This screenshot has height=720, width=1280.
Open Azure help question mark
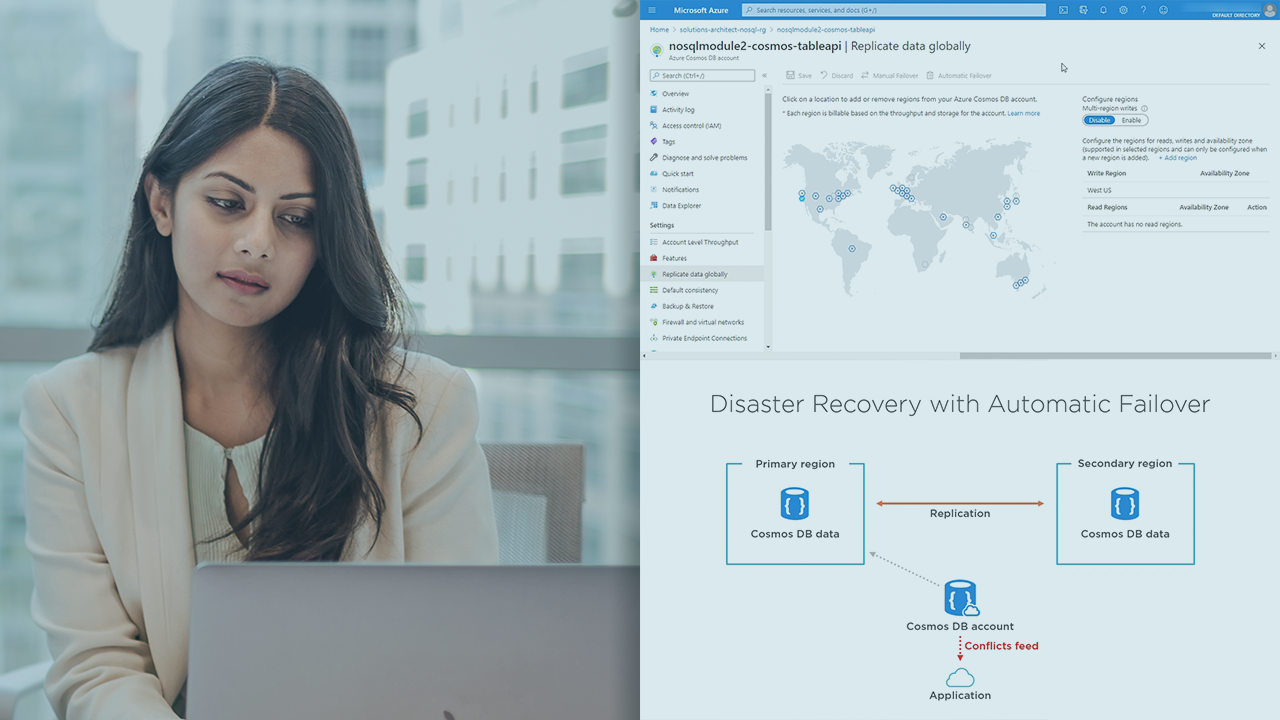pyautogui.click(x=1142, y=9)
